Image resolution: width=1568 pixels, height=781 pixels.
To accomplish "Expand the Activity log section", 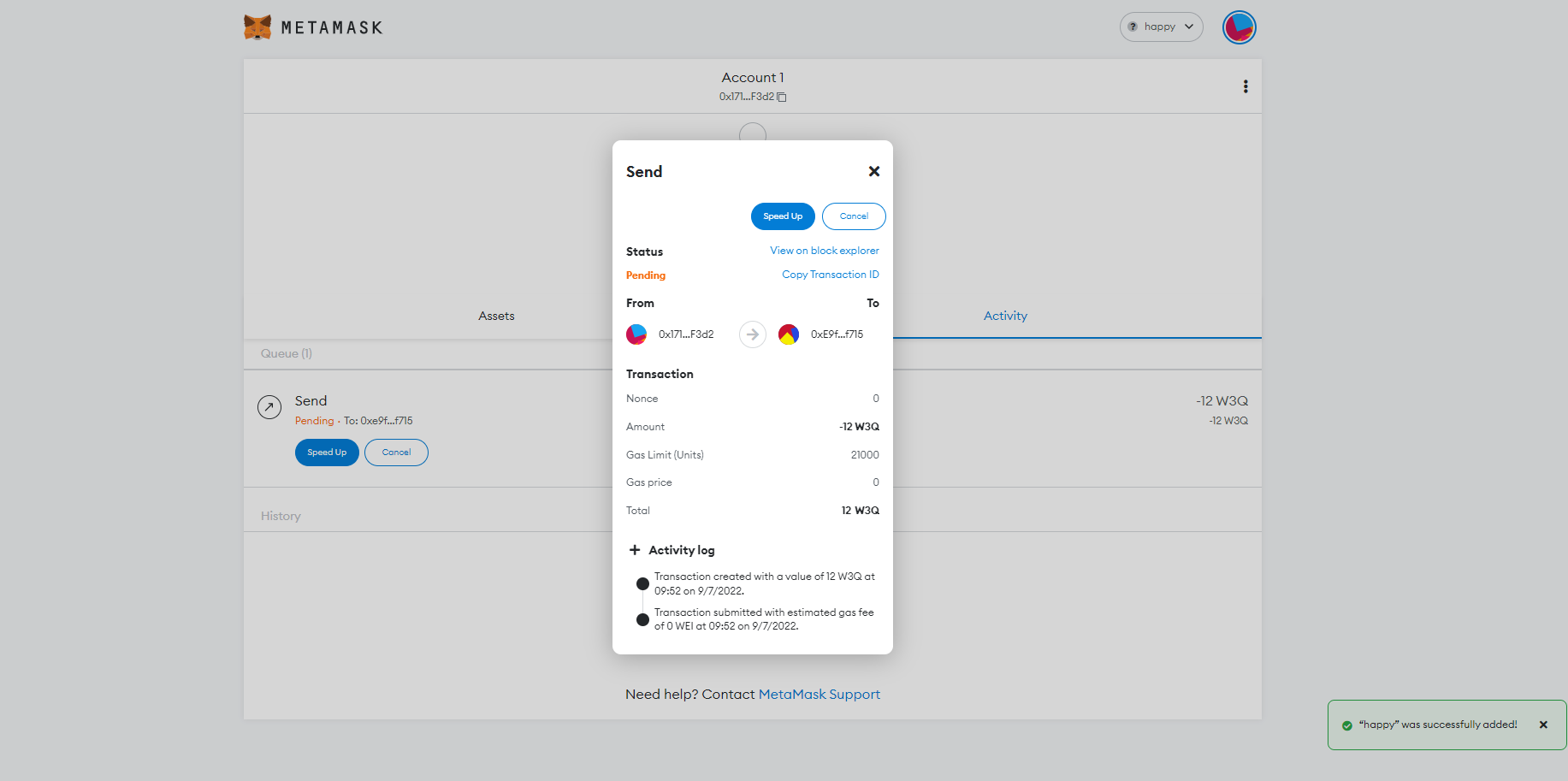I will click(x=635, y=550).
